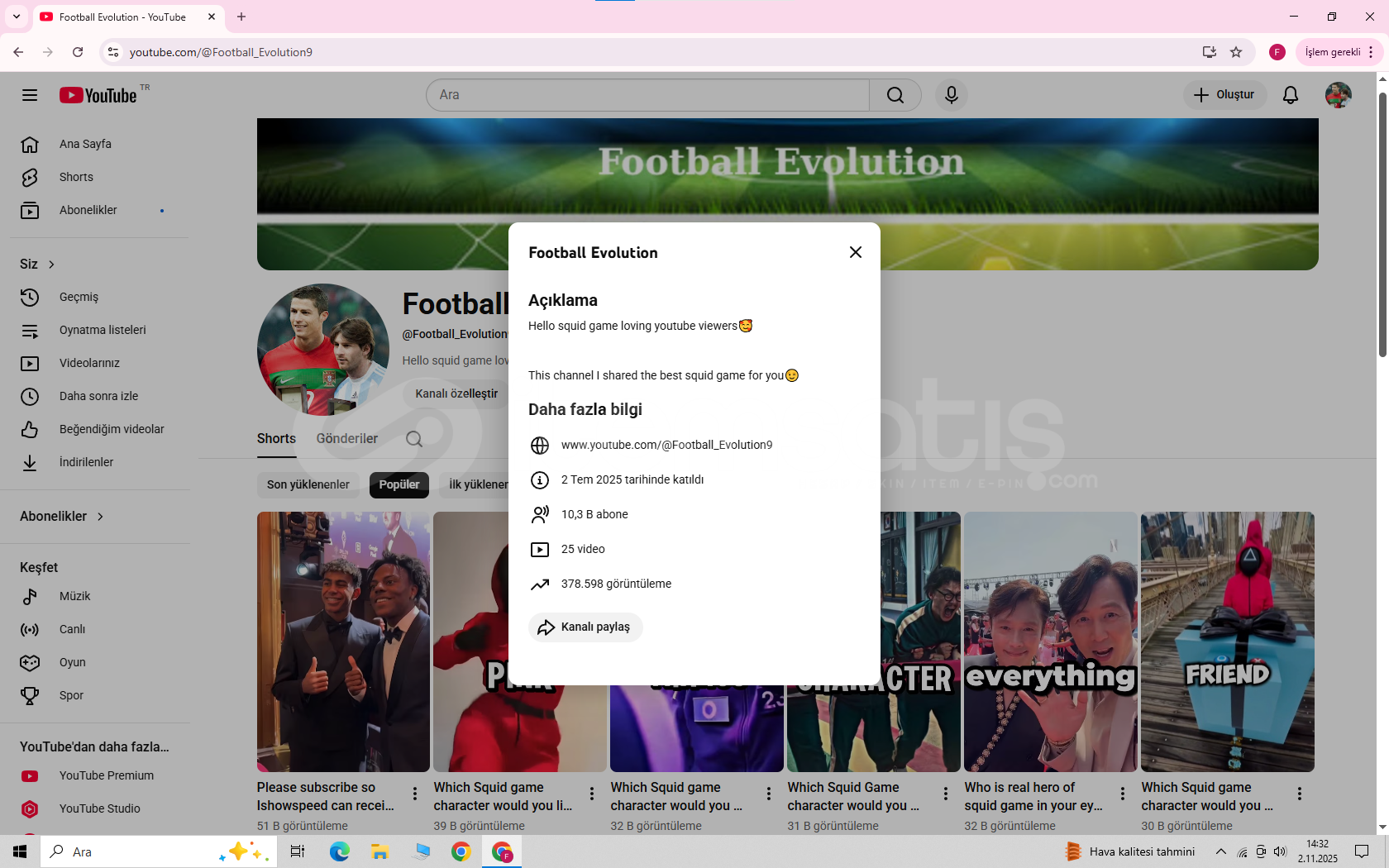Image resolution: width=1389 pixels, height=868 pixels.
Task: Click the voice search microphone icon
Action: coord(952,95)
